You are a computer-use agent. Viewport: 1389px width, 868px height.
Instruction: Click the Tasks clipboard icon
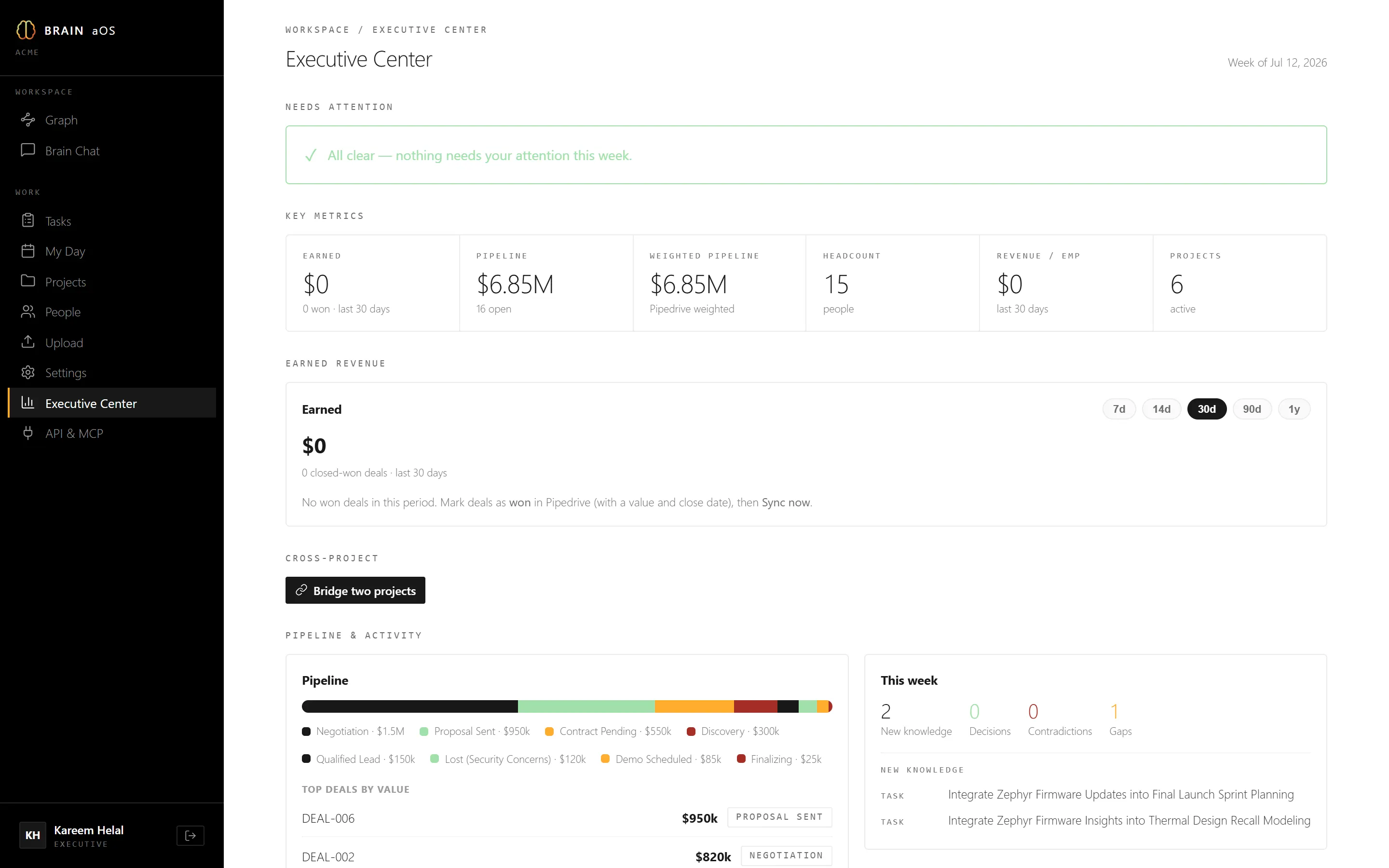coord(27,220)
